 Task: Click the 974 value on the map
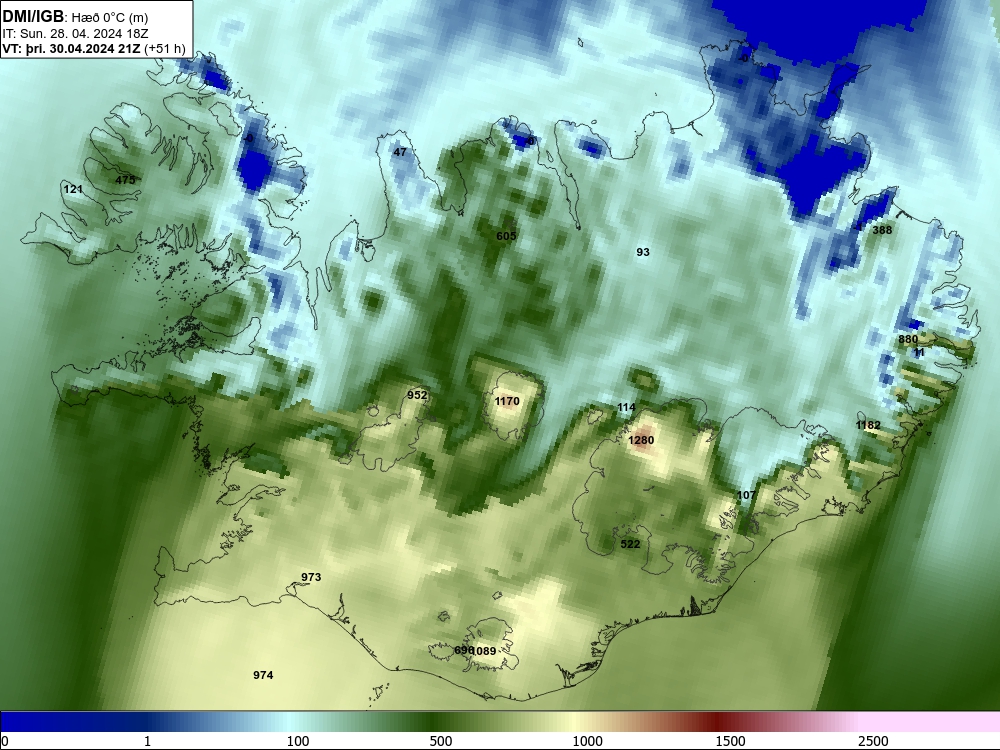tap(263, 675)
